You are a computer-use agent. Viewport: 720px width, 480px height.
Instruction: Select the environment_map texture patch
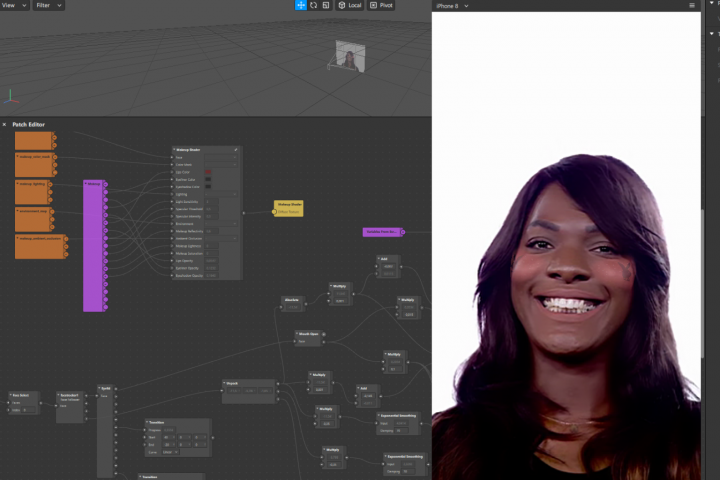tap(34, 219)
